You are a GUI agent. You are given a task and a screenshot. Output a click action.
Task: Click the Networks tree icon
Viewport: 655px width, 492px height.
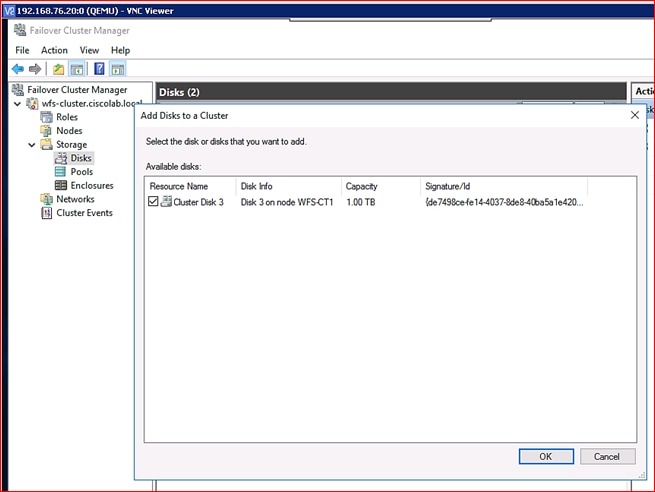point(46,199)
